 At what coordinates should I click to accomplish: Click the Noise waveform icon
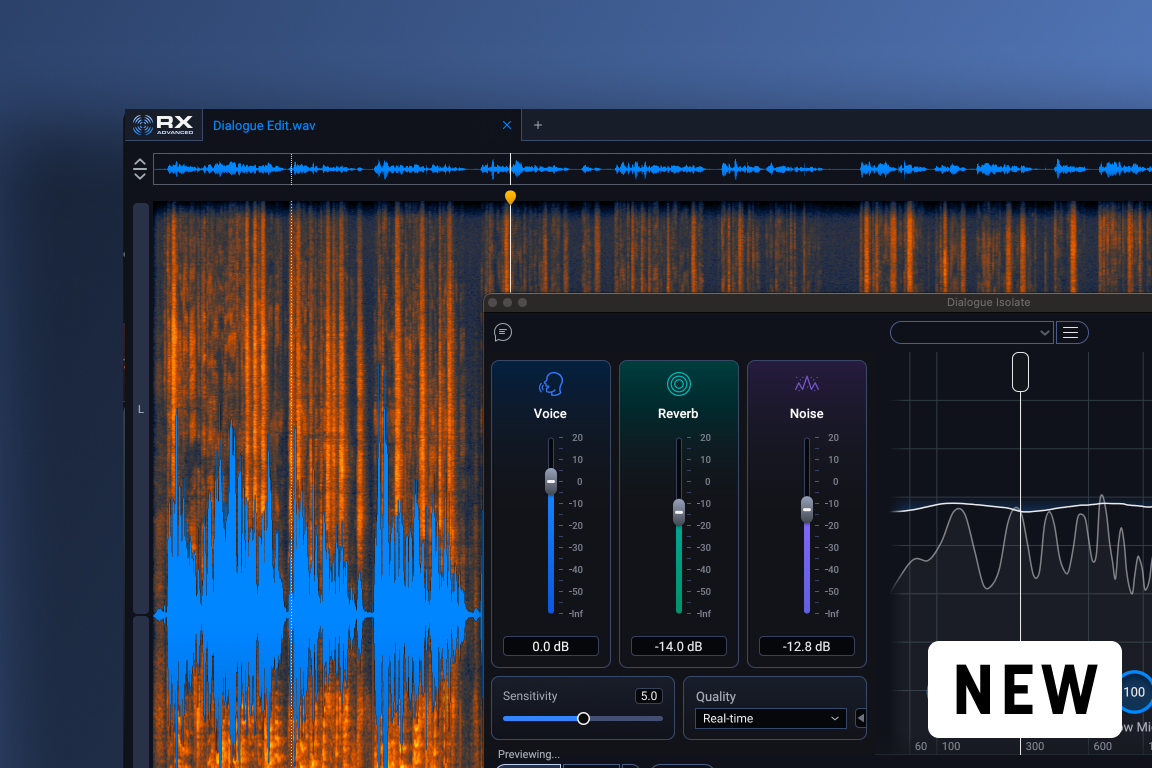(806, 384)
